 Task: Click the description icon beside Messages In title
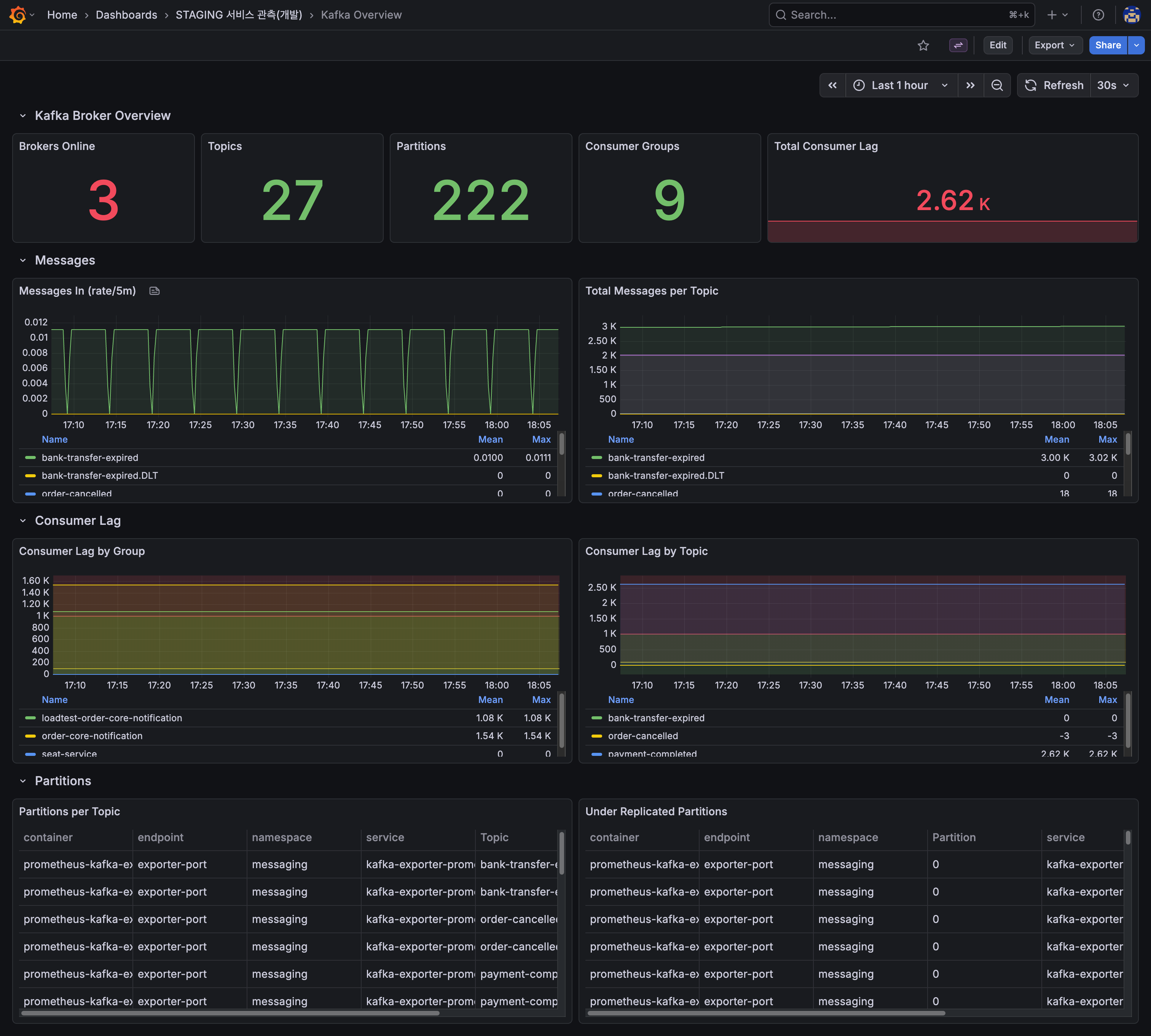coord(154,291)
